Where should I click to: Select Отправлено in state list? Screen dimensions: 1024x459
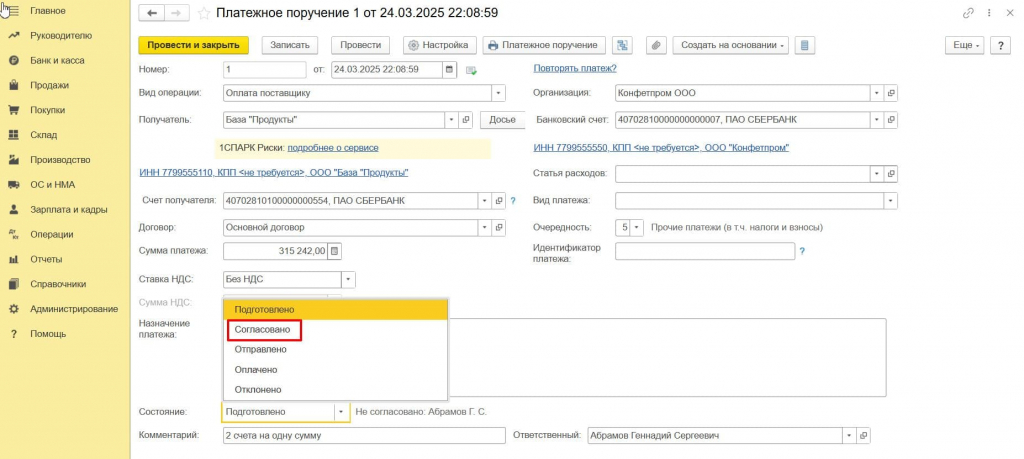(x=336, y=350)
